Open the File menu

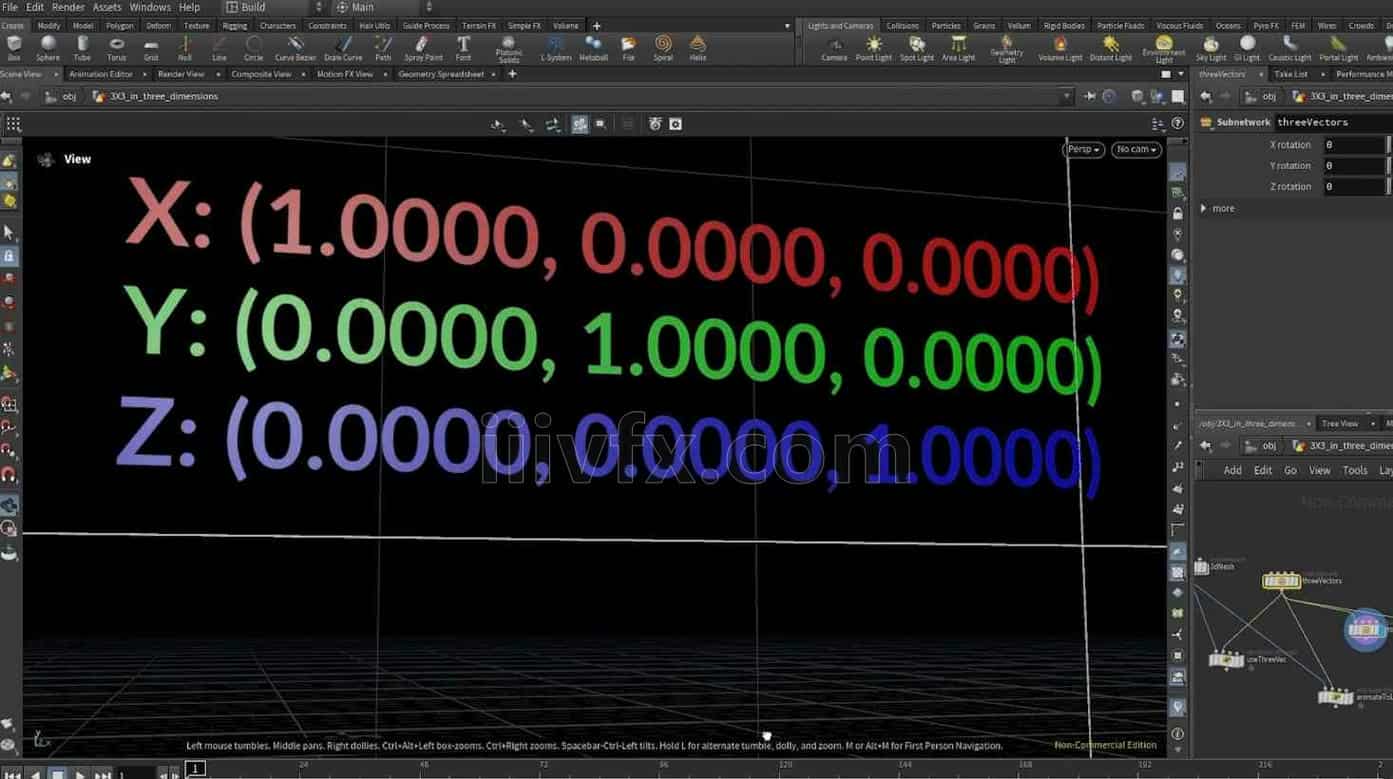[x=10, y=7]
